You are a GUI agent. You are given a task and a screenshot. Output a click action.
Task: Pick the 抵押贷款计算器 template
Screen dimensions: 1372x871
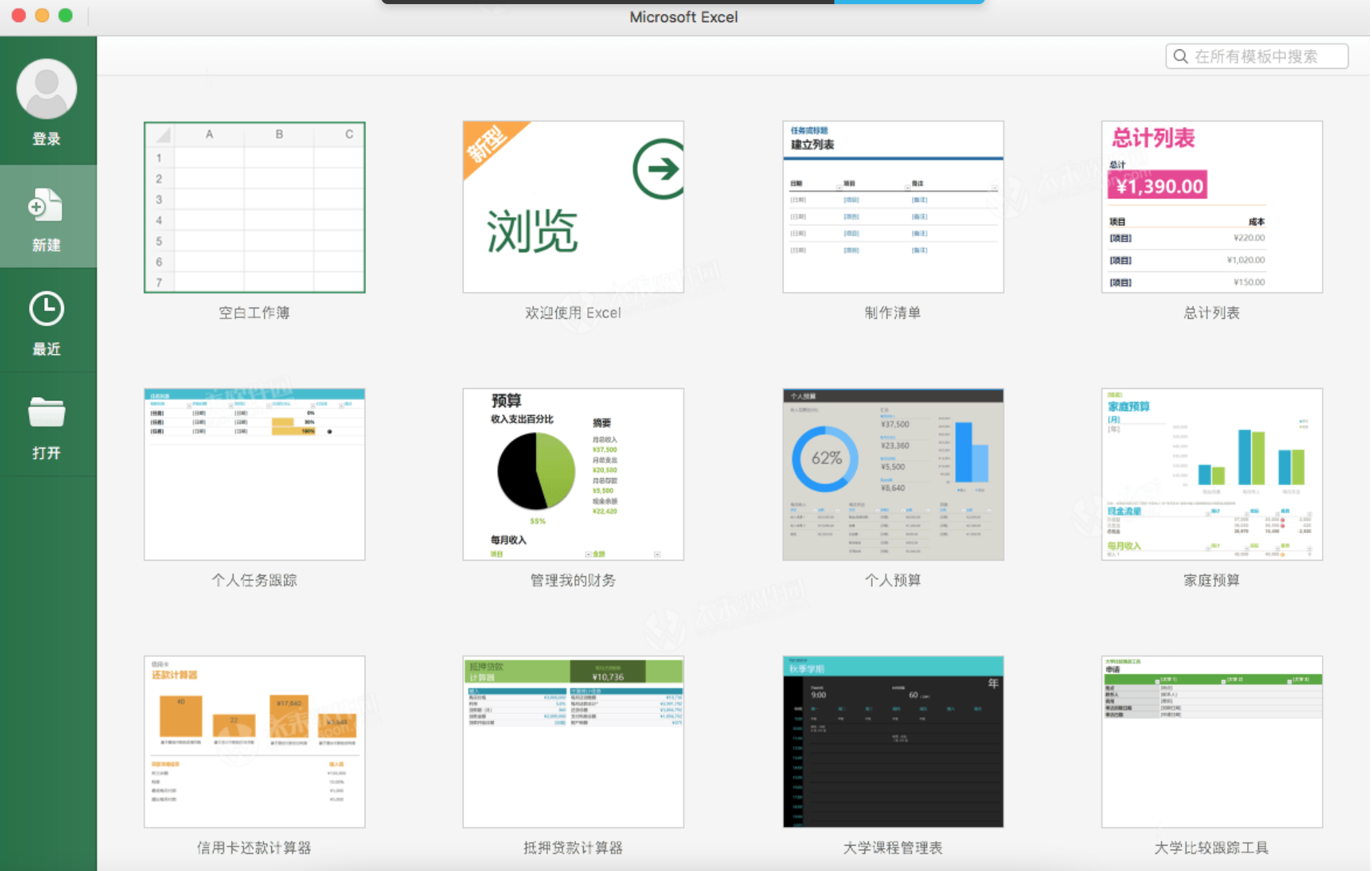[573, 742]
